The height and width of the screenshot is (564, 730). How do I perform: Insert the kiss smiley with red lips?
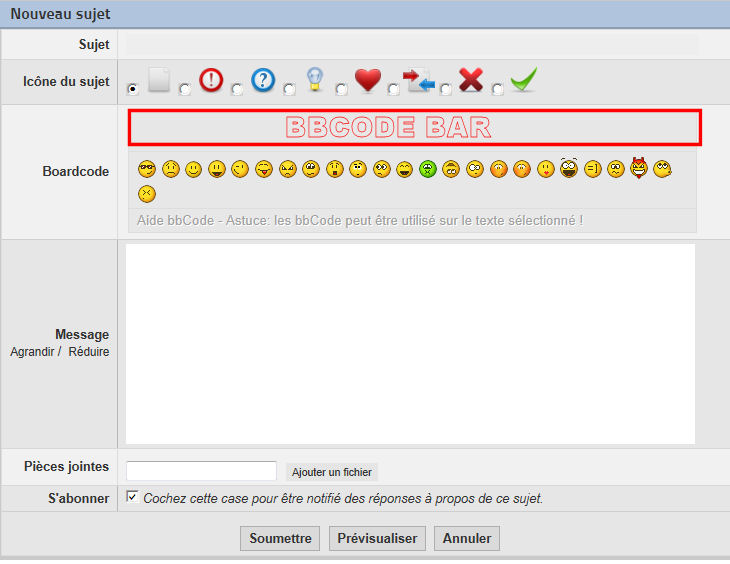(x=545, y=169)
